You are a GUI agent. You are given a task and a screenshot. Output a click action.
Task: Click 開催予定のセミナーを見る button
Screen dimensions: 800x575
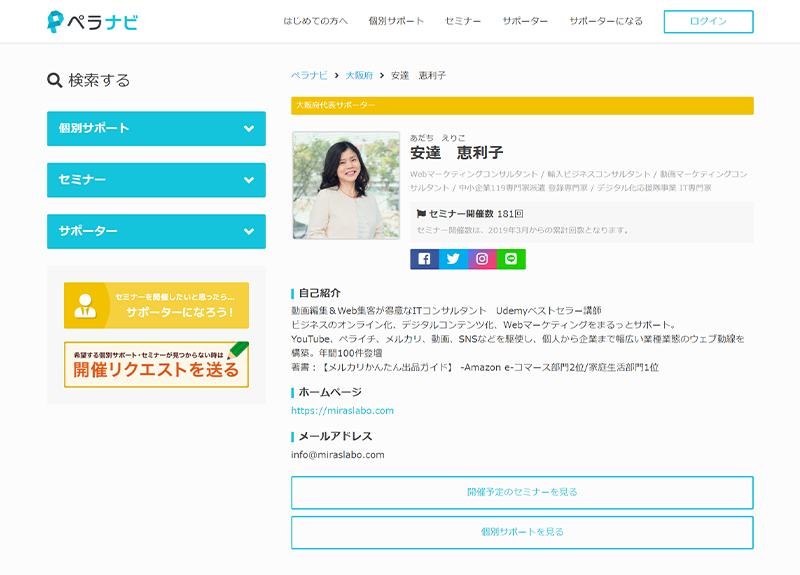coord(522,492)
